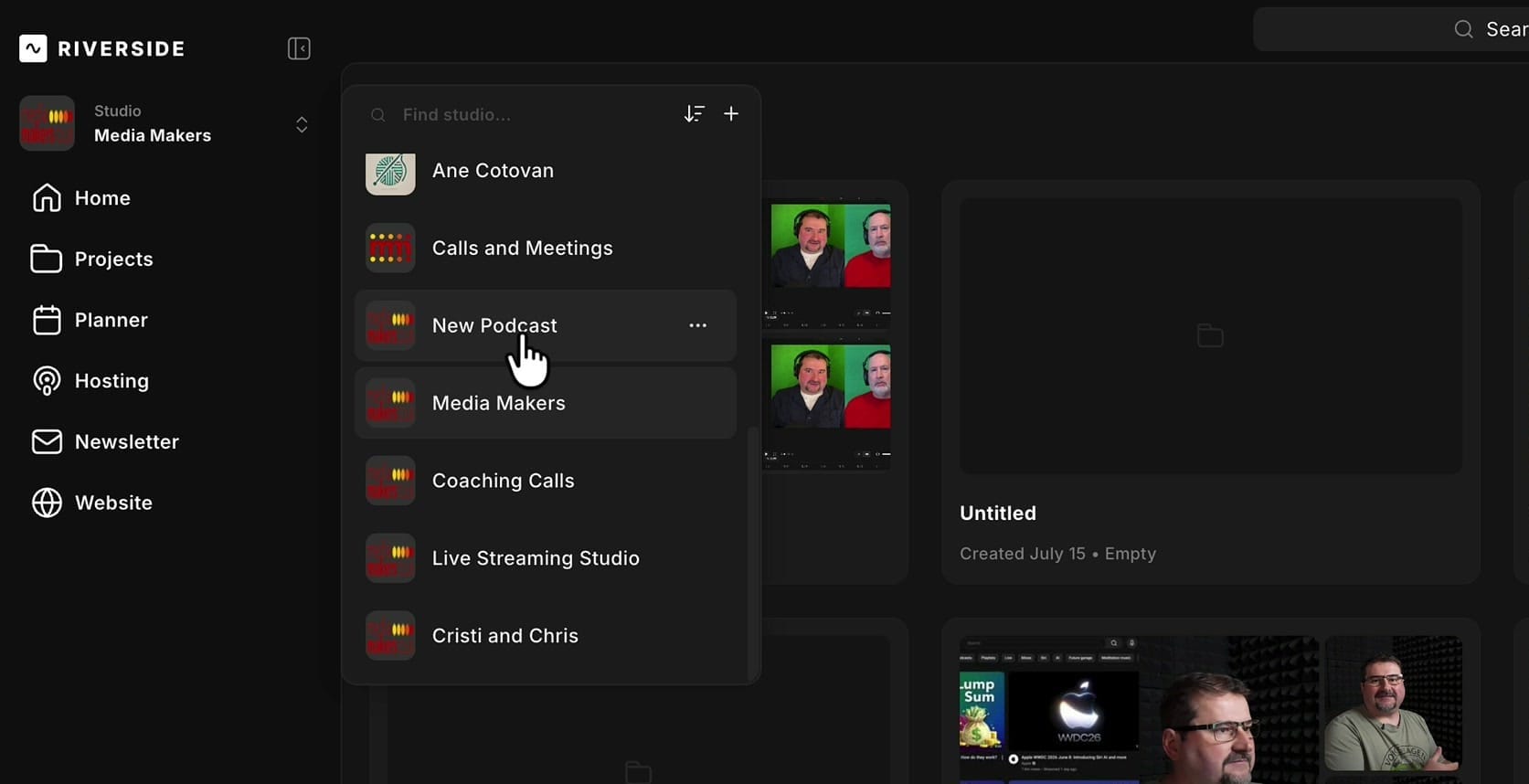
Task: Click the magnifier icon in Find studio
Action: [x=377, y=115]
